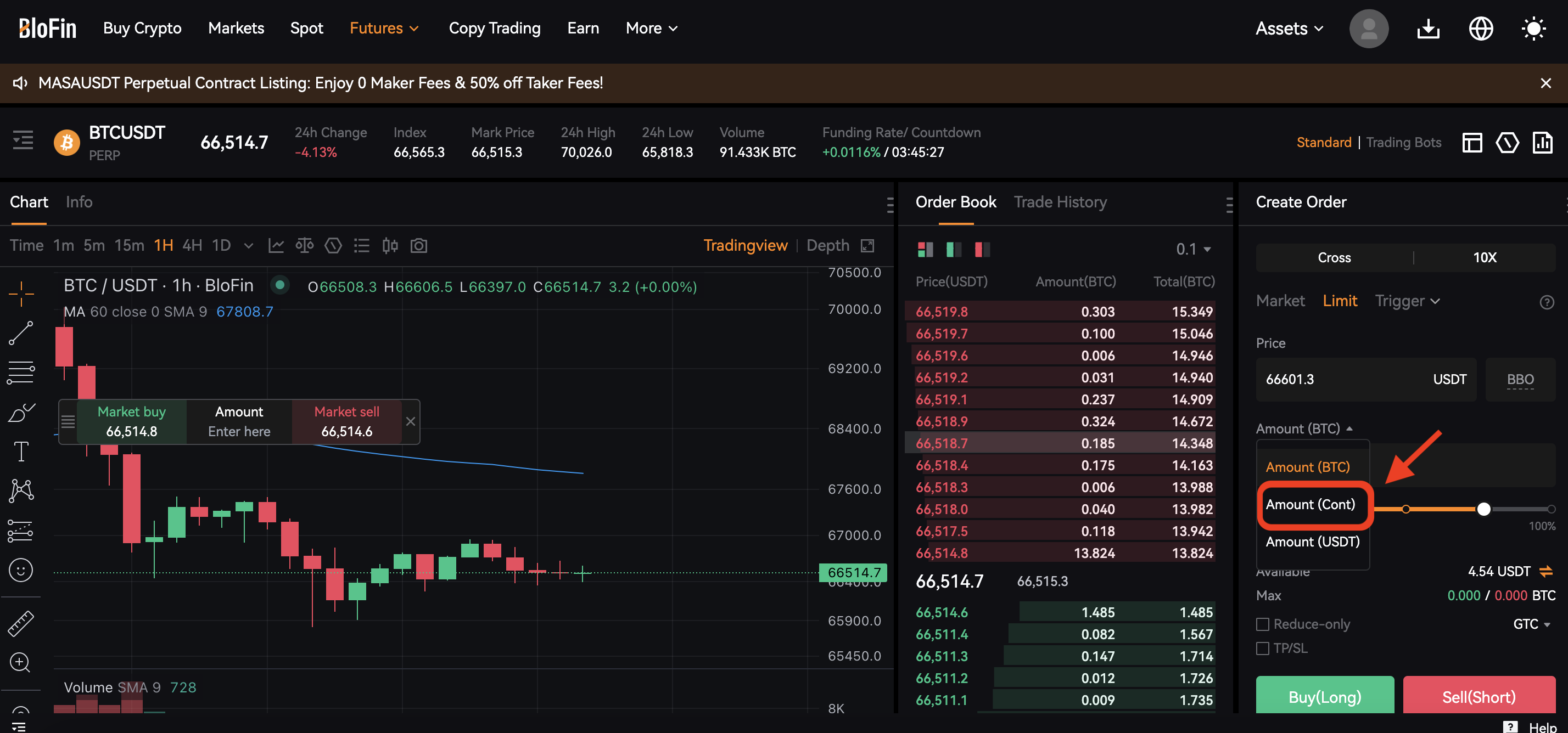This screenshot has width=1568, height=733.
Task: Click the chart list settings icon
Action: coord(362,245)
